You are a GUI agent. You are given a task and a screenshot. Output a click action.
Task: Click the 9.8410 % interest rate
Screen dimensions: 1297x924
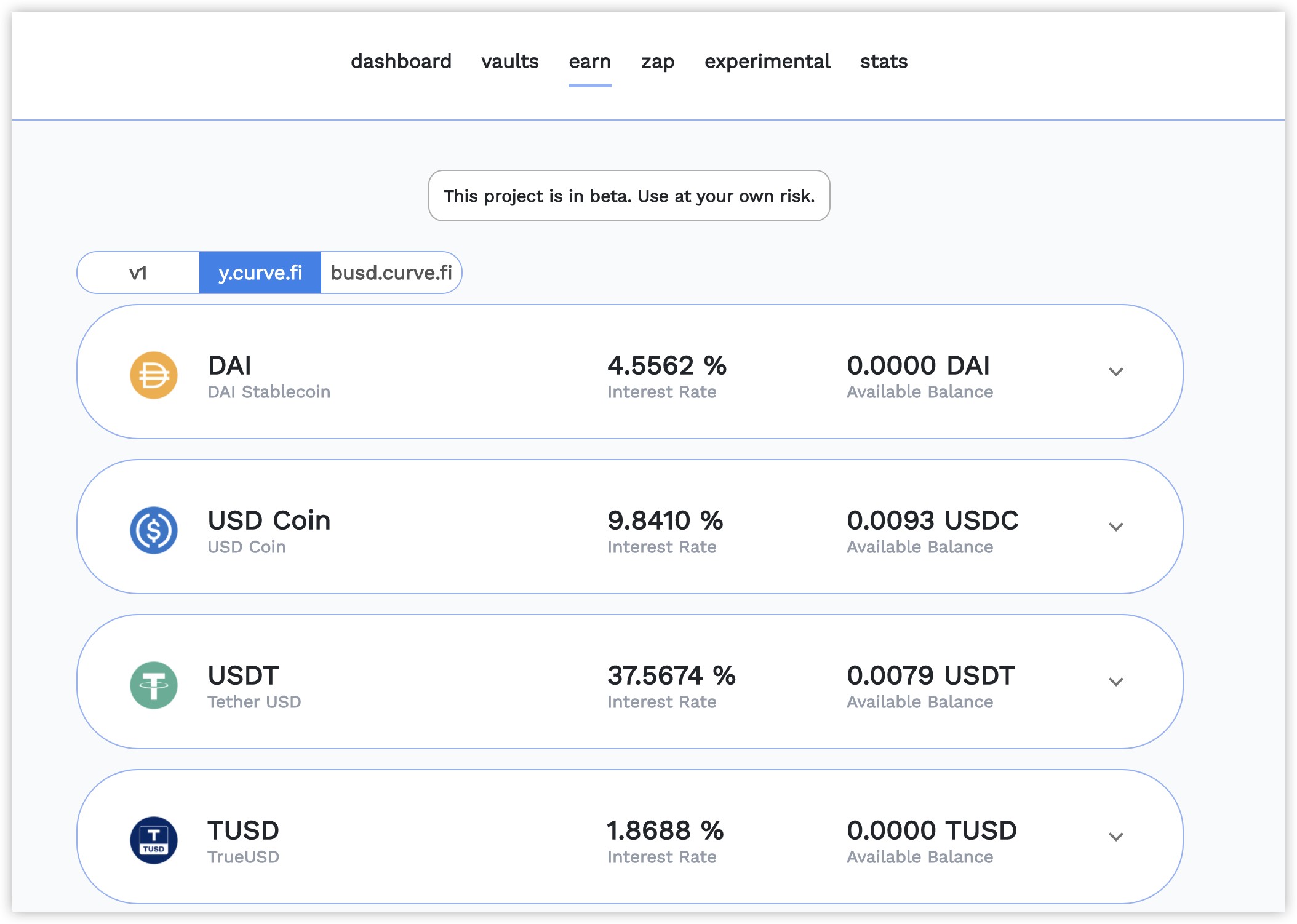(x=665, y=520)
